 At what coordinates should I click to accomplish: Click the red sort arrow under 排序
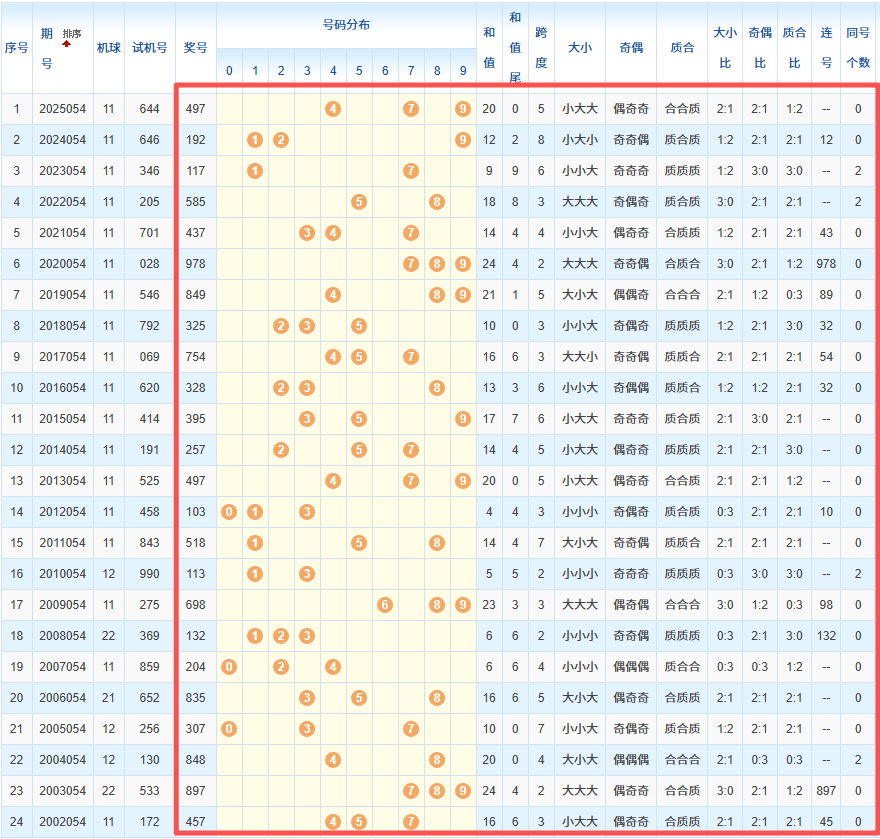click(x=67, y=44)
